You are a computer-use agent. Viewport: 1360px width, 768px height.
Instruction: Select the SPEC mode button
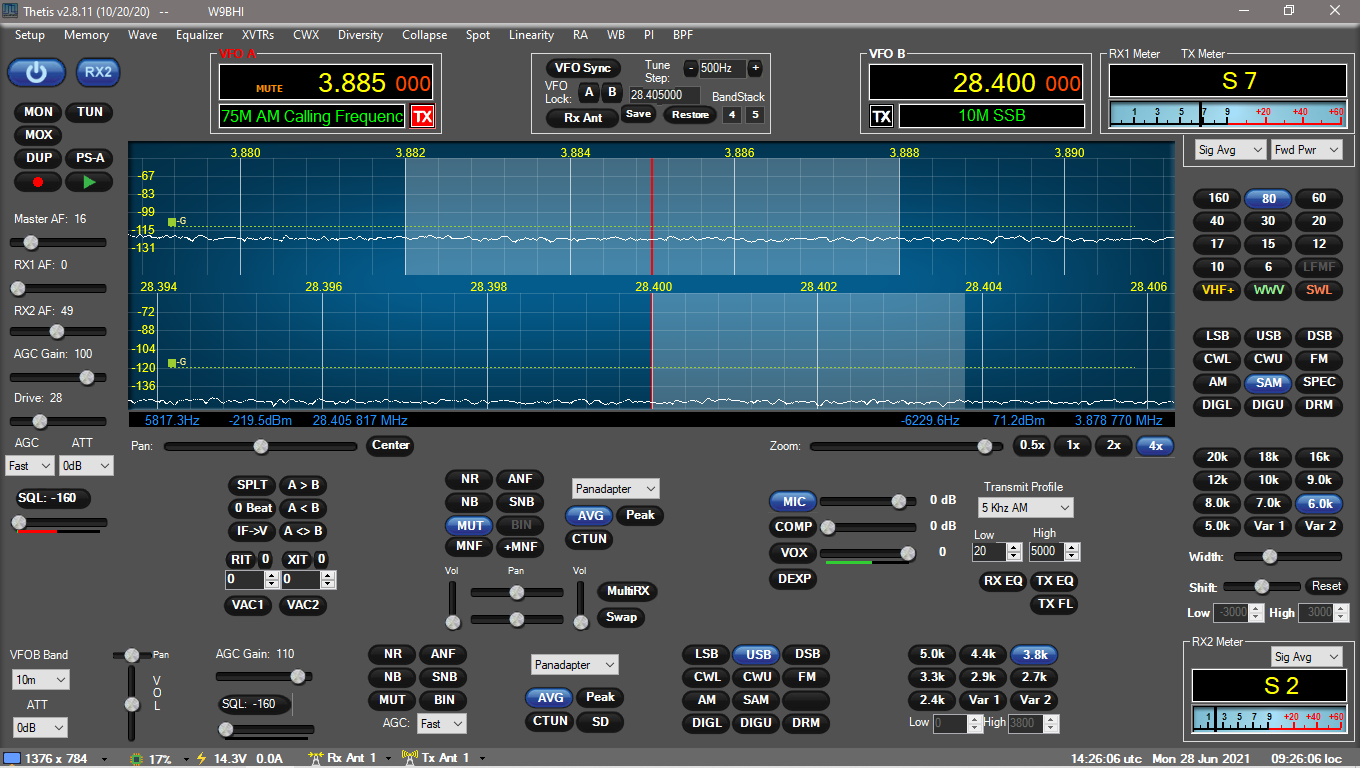(x=1320, y=382)
